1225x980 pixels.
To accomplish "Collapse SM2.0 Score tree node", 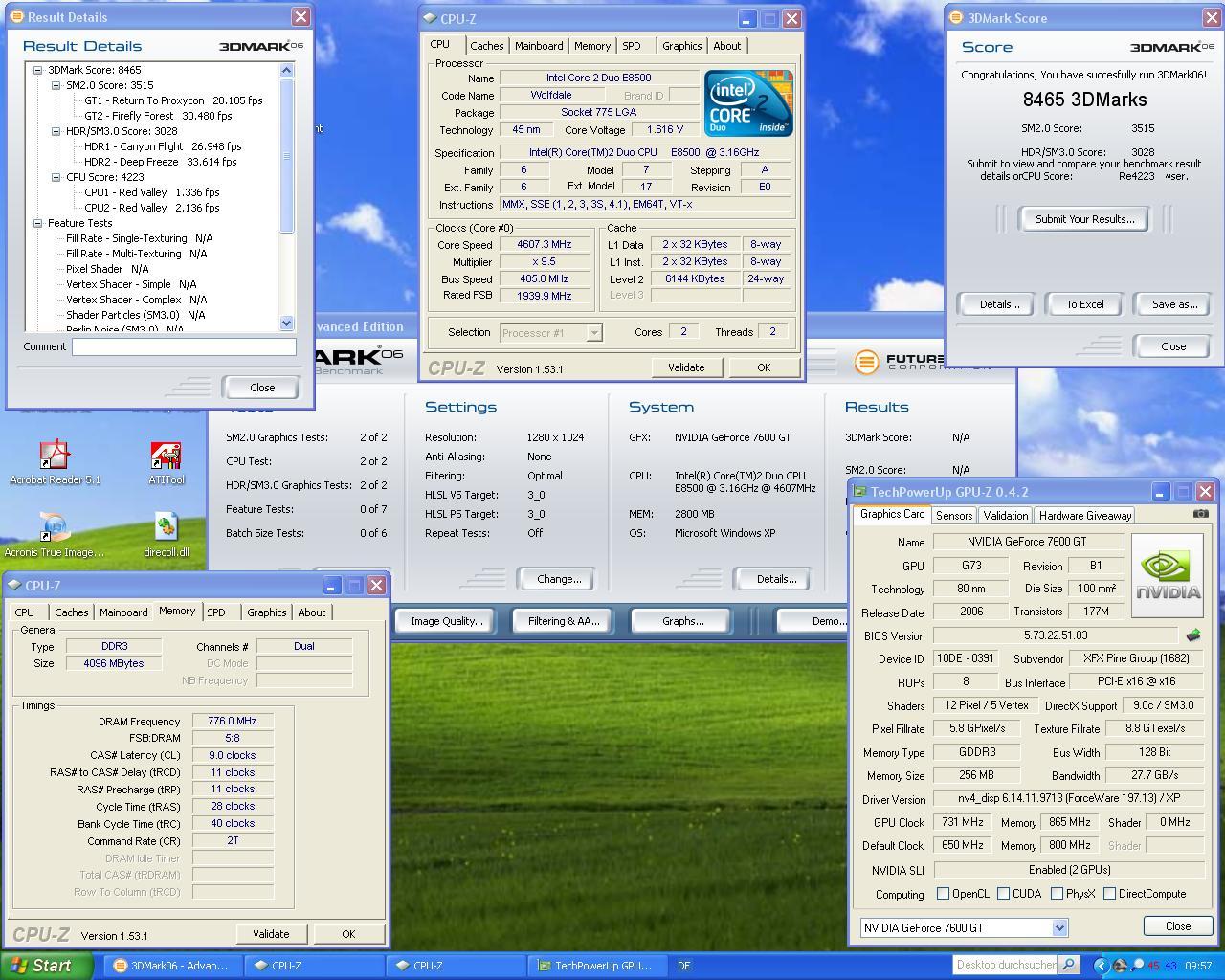I will pyautogui.click(x=56, y=85).
